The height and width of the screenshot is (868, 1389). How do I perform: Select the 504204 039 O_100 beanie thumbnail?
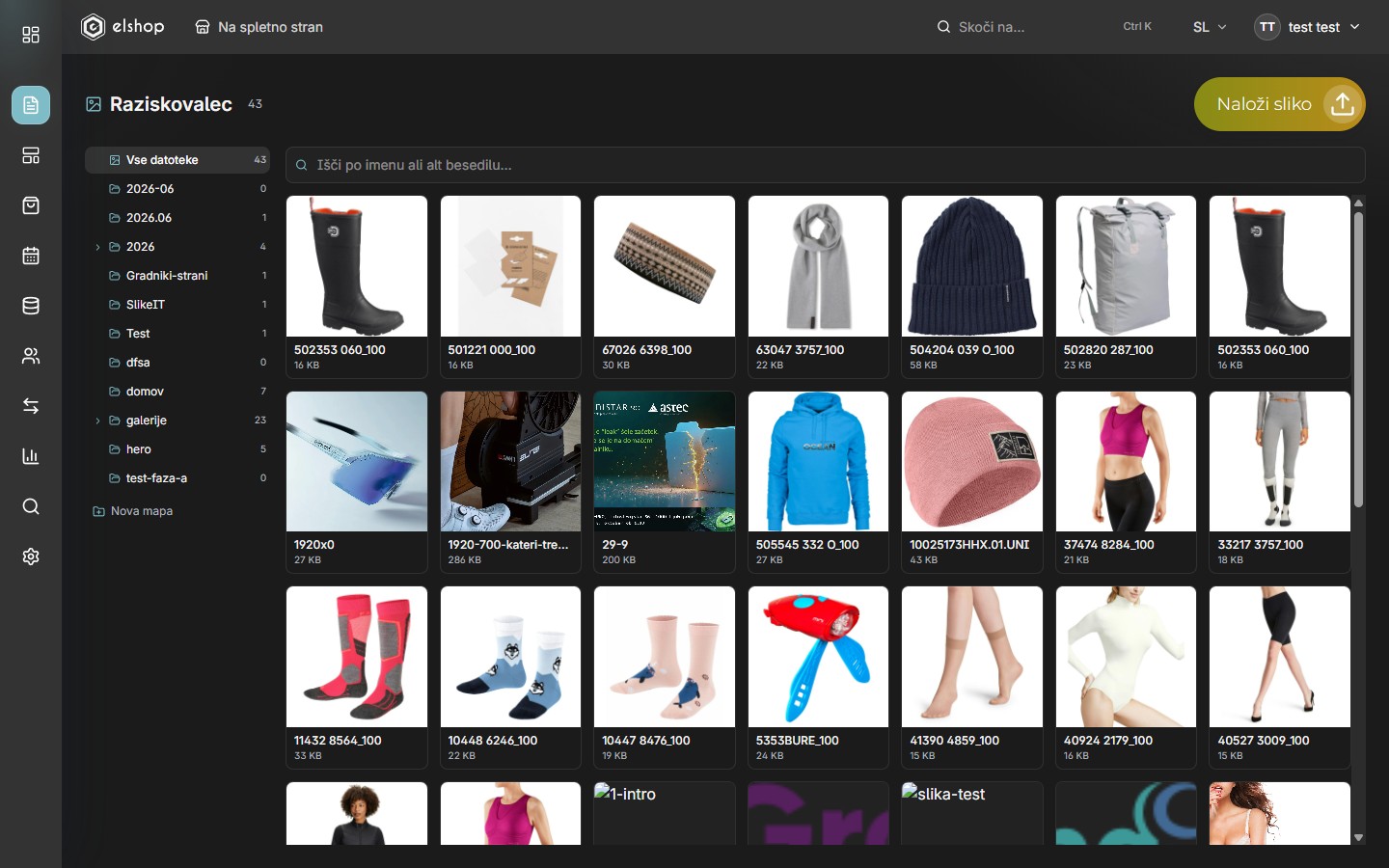(x=972, y=266)
